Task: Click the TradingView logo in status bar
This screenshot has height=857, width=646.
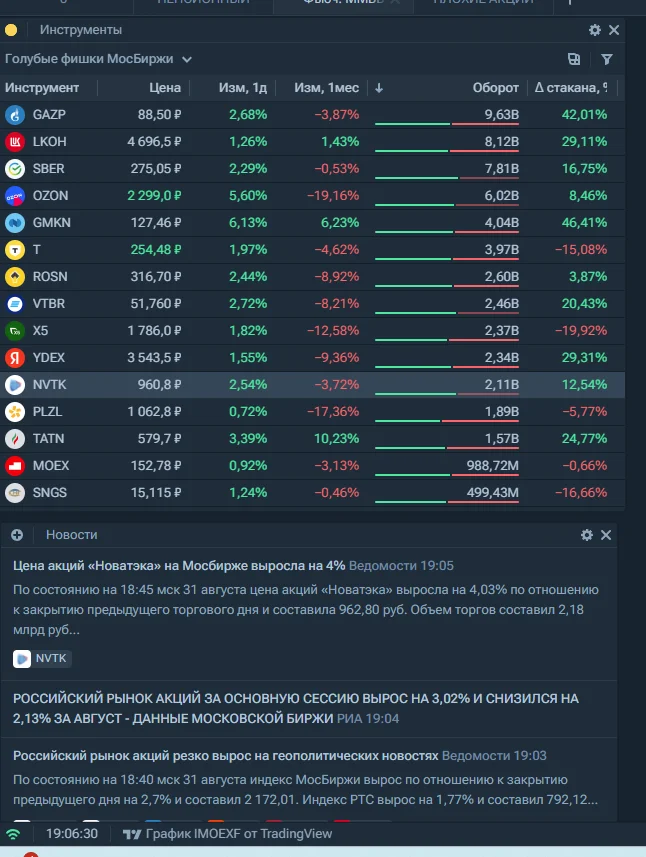Action: (x=132, y=834)
